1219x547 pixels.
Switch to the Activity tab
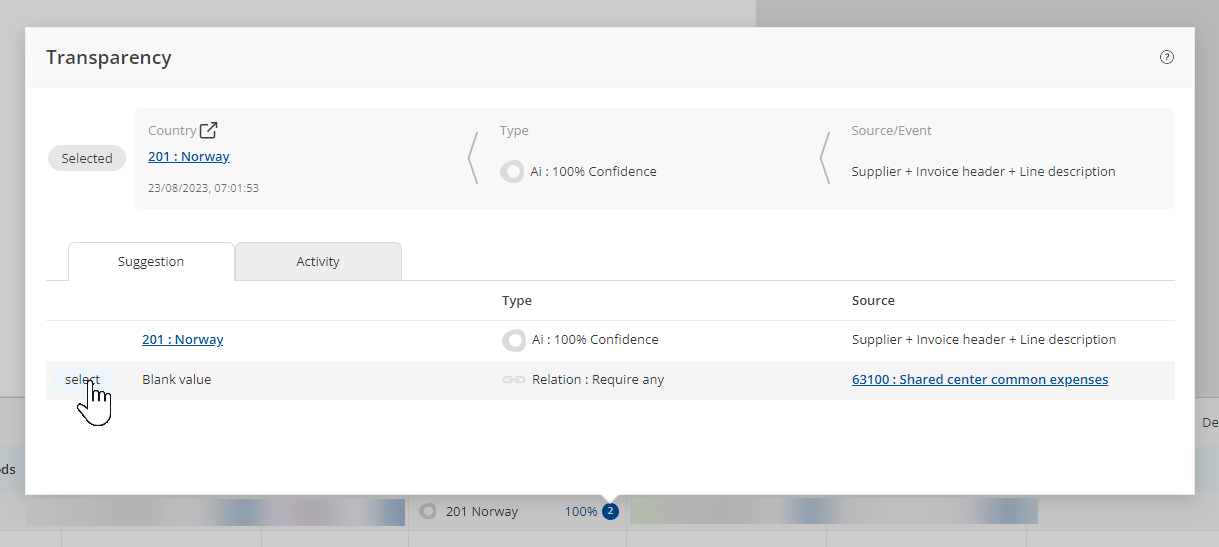tap(318, 262)
